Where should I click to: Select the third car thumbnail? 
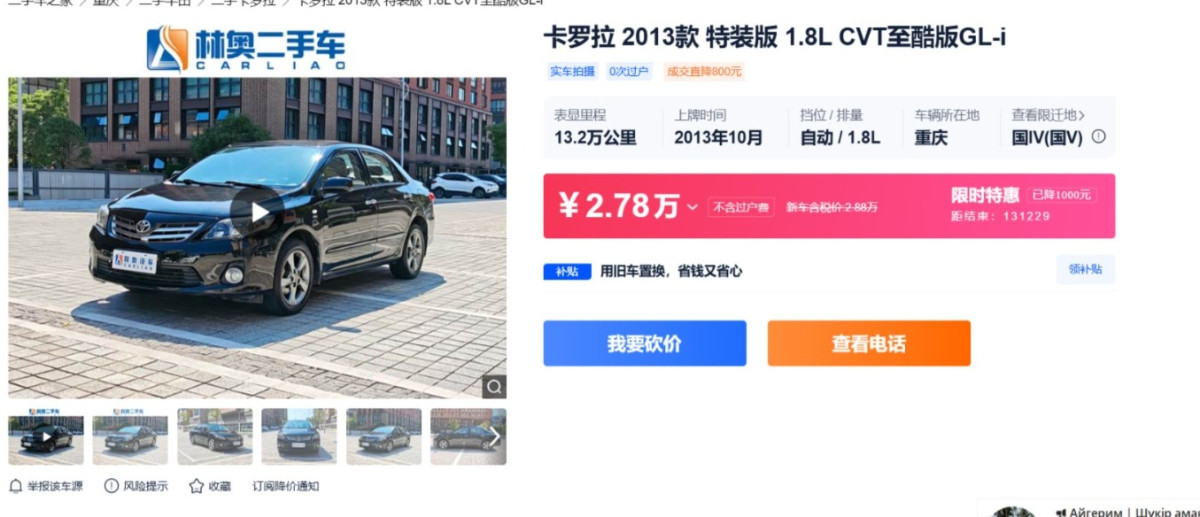(215, 436)
